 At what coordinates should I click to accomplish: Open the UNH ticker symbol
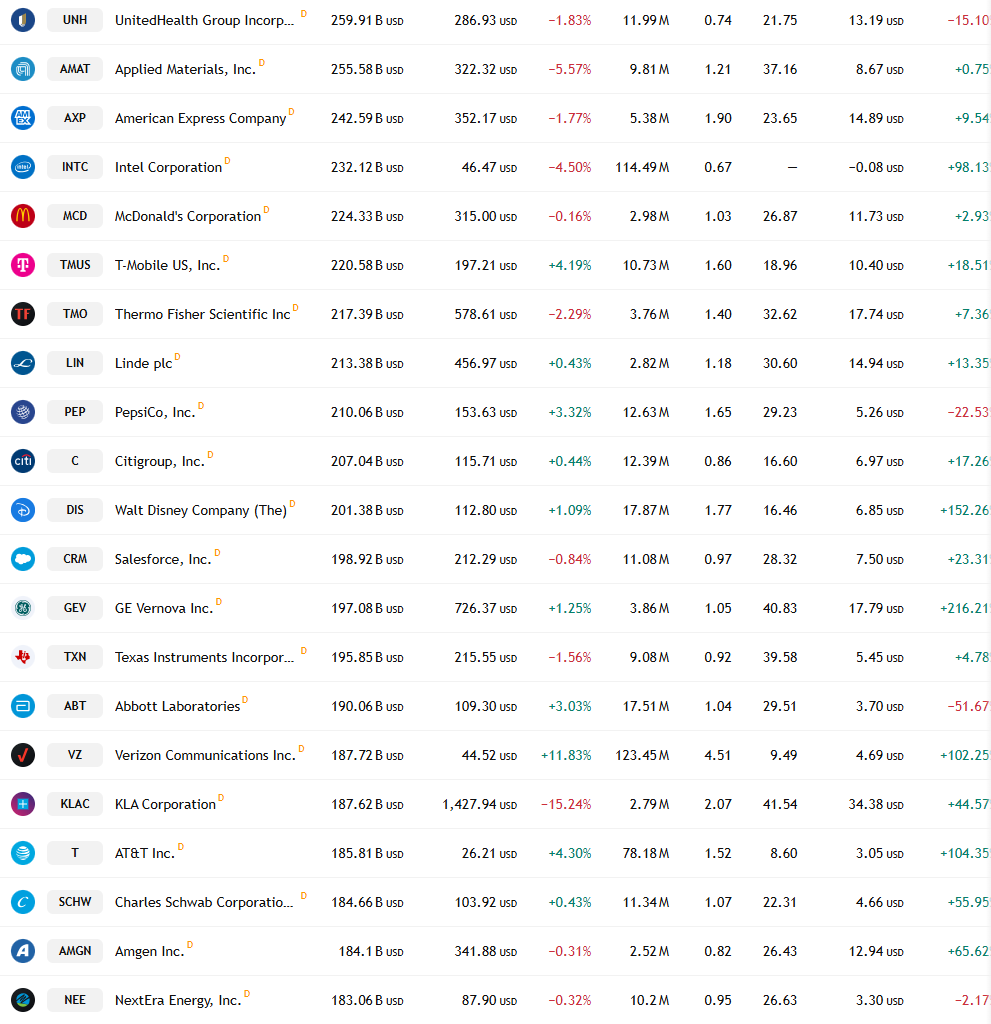(75, 20)
